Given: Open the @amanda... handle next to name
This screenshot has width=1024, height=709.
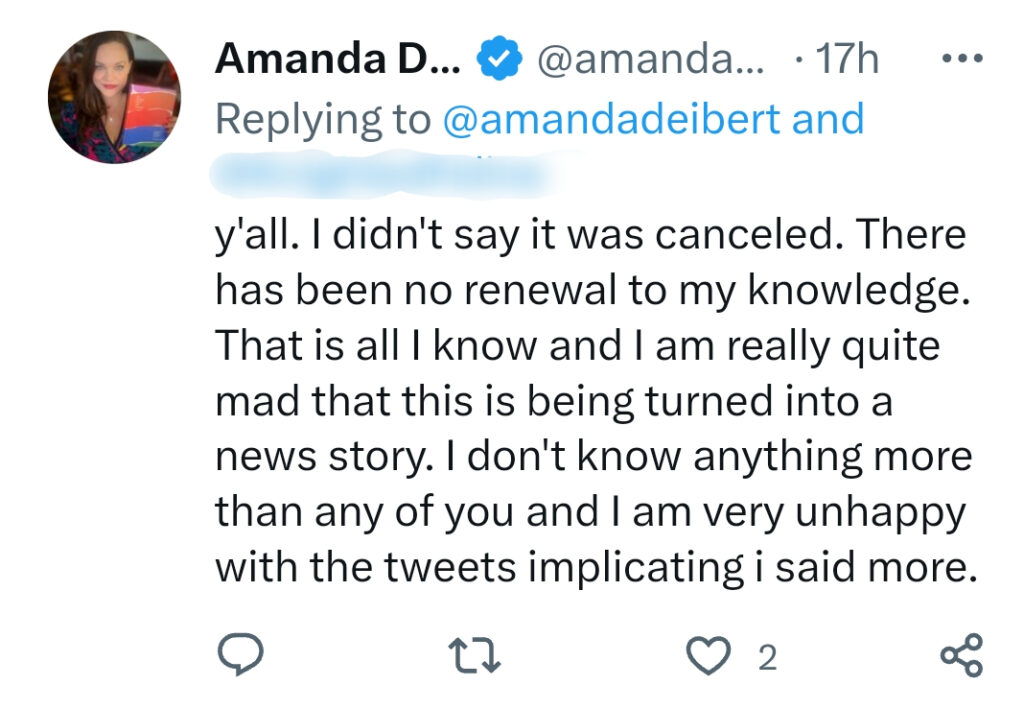Looking at the screenshot, I should (650, 61).
